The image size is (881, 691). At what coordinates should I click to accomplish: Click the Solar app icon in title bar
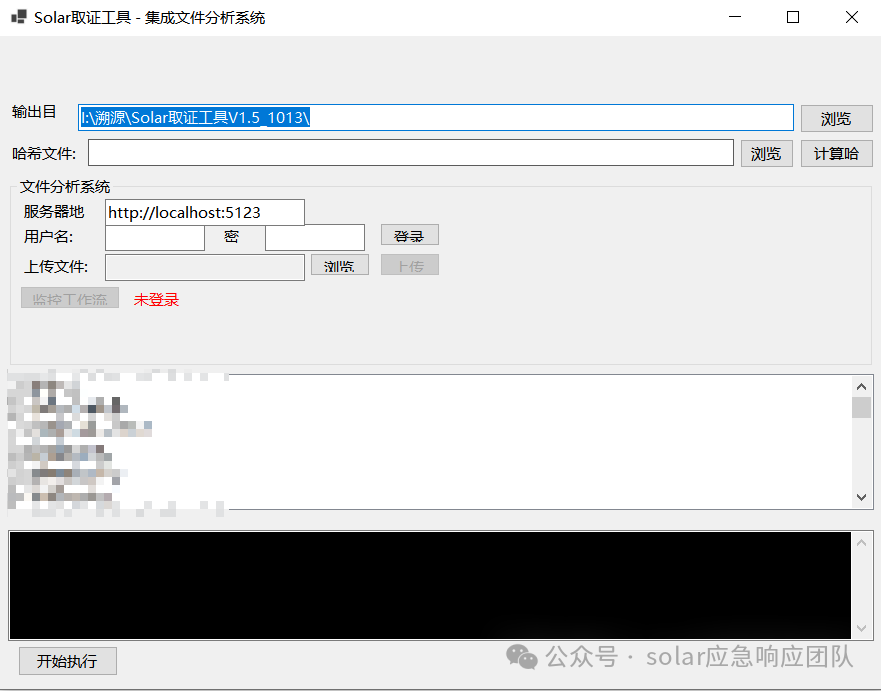pyautogui.click(x=19, y=17)
